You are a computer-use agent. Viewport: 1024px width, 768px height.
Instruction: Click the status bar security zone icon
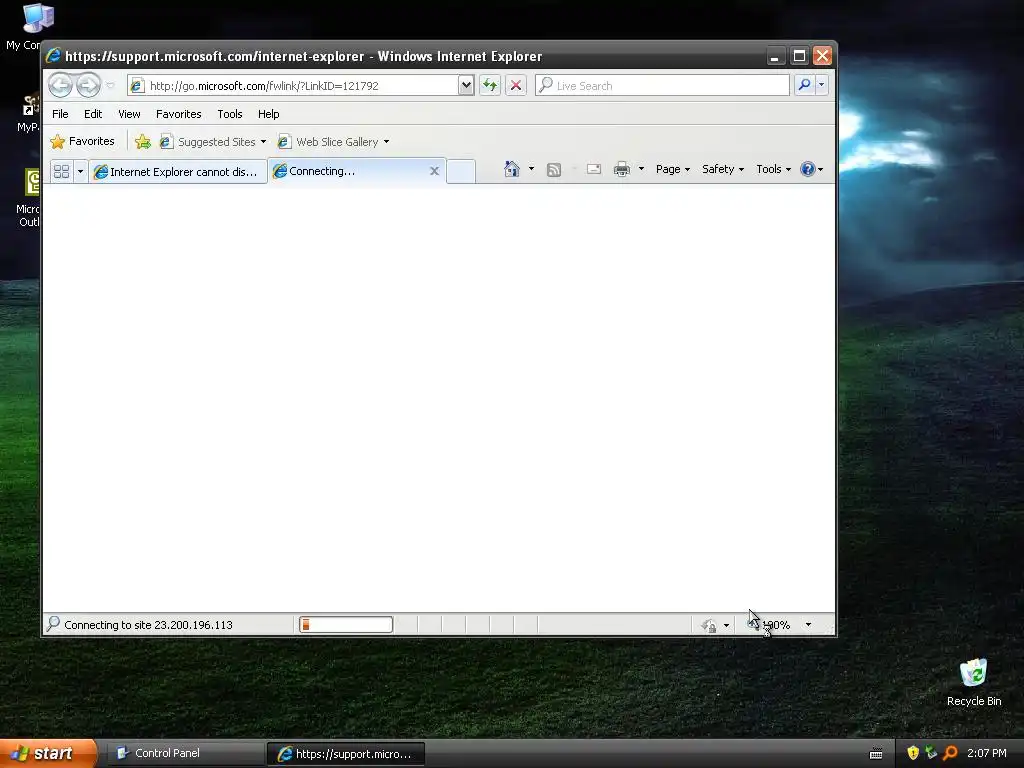coord(709,626)
